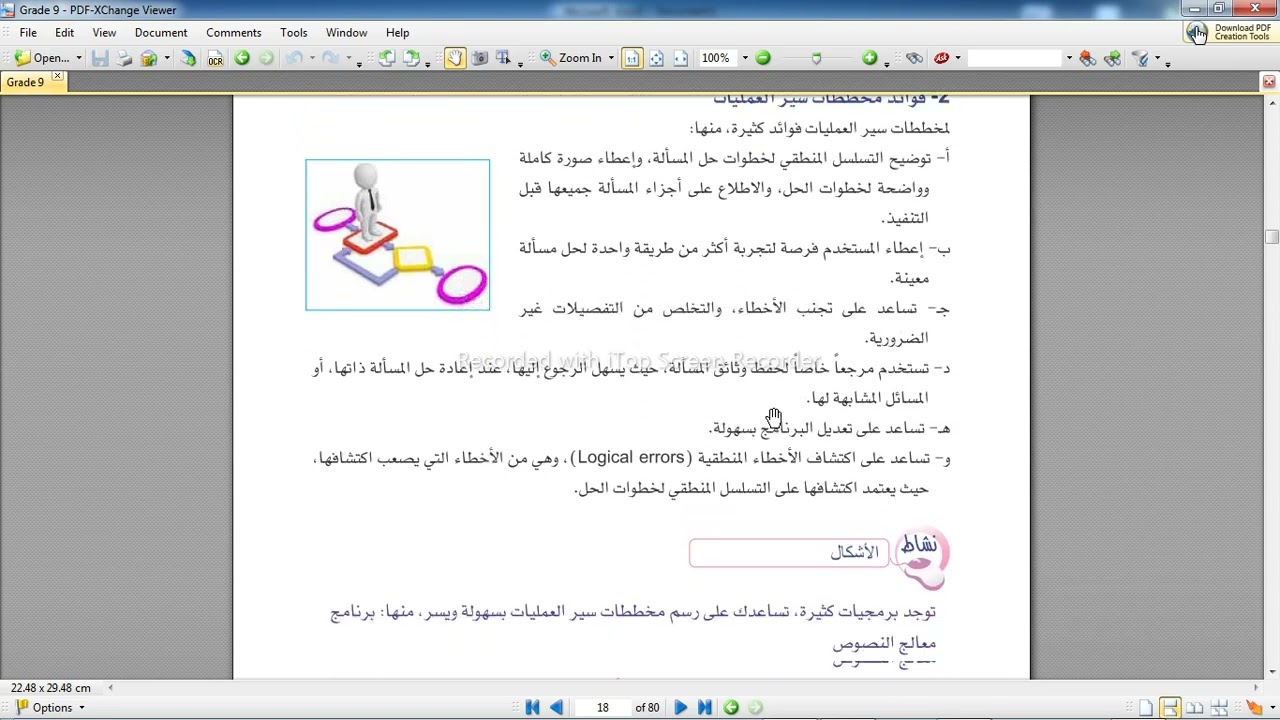This screenshot has width=1280, height=720.
Task: Set continuous page layout
Action: (x=1170, y=708)
